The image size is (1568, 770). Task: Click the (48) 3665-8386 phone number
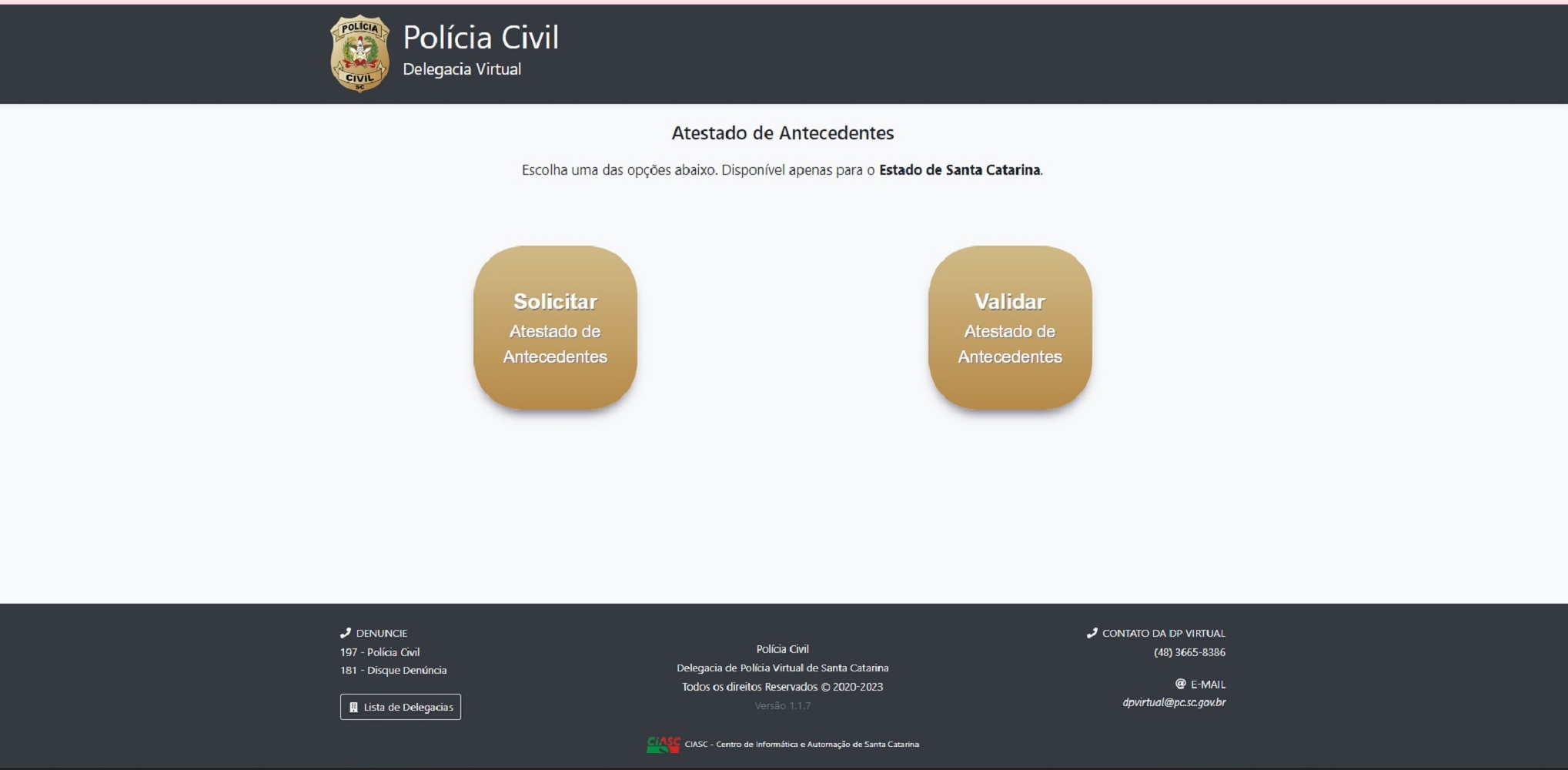click(x=1189, y=652)
